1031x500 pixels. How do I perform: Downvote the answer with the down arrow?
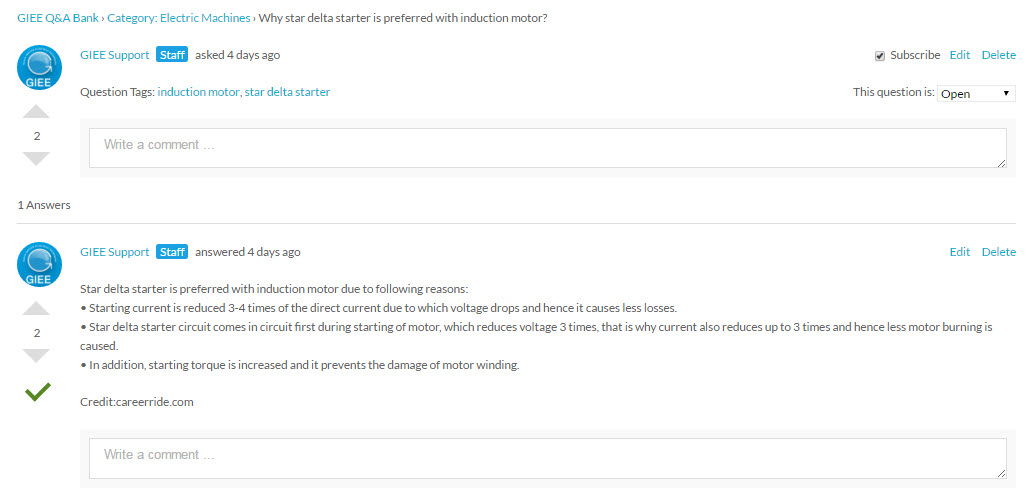tap(36, 356)
